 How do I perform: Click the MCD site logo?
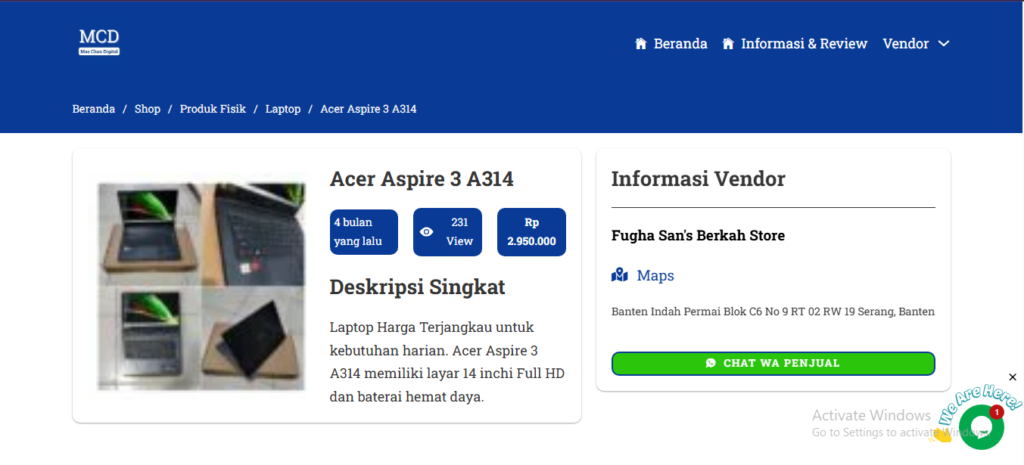(99, 42)
